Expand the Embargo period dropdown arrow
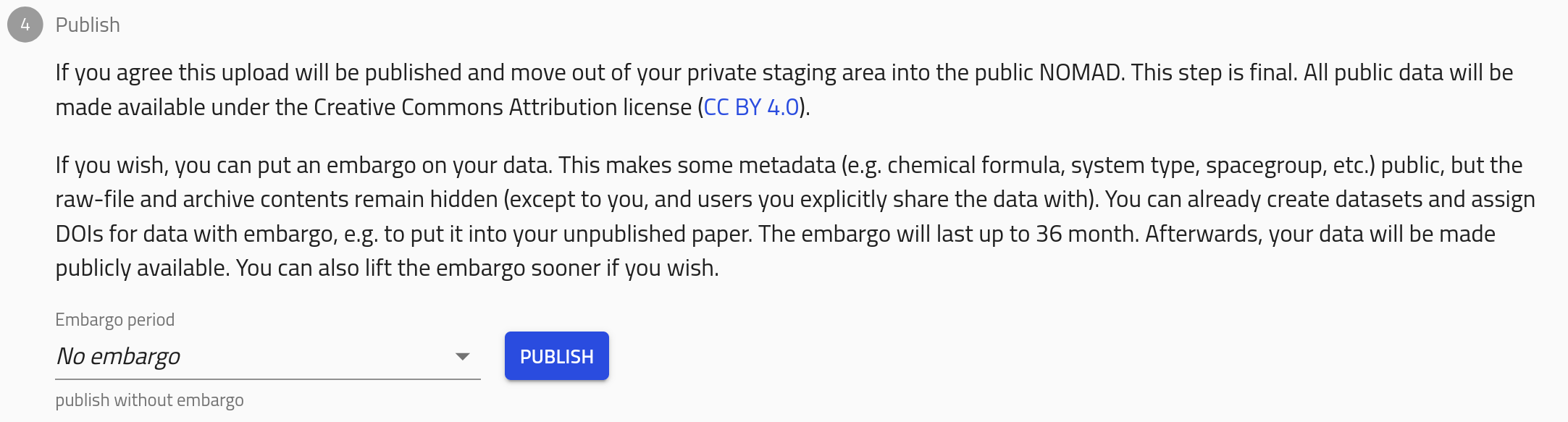 coord(462,356)
